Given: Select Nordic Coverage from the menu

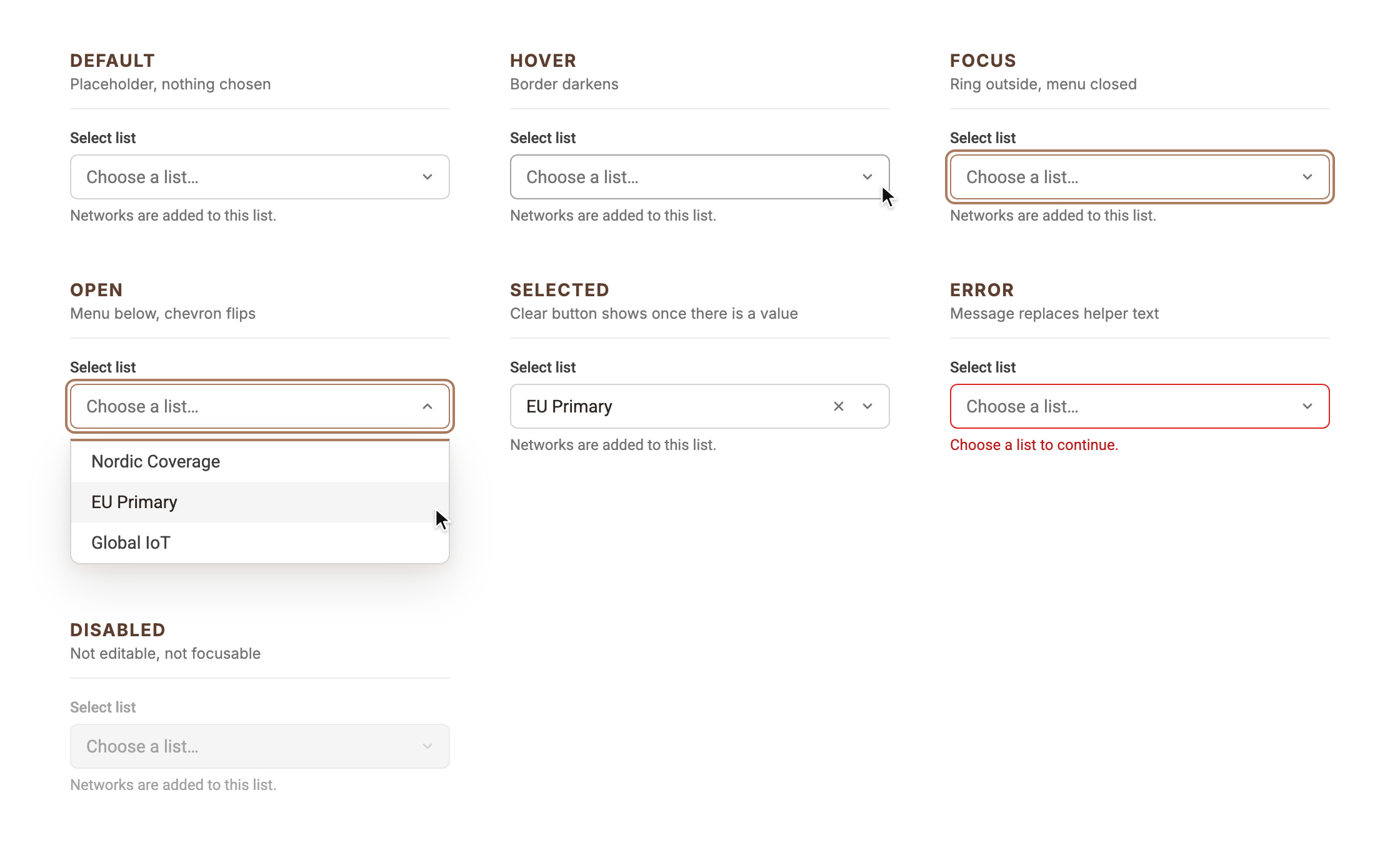Looking at the screenshot, I should click(260, 461).
